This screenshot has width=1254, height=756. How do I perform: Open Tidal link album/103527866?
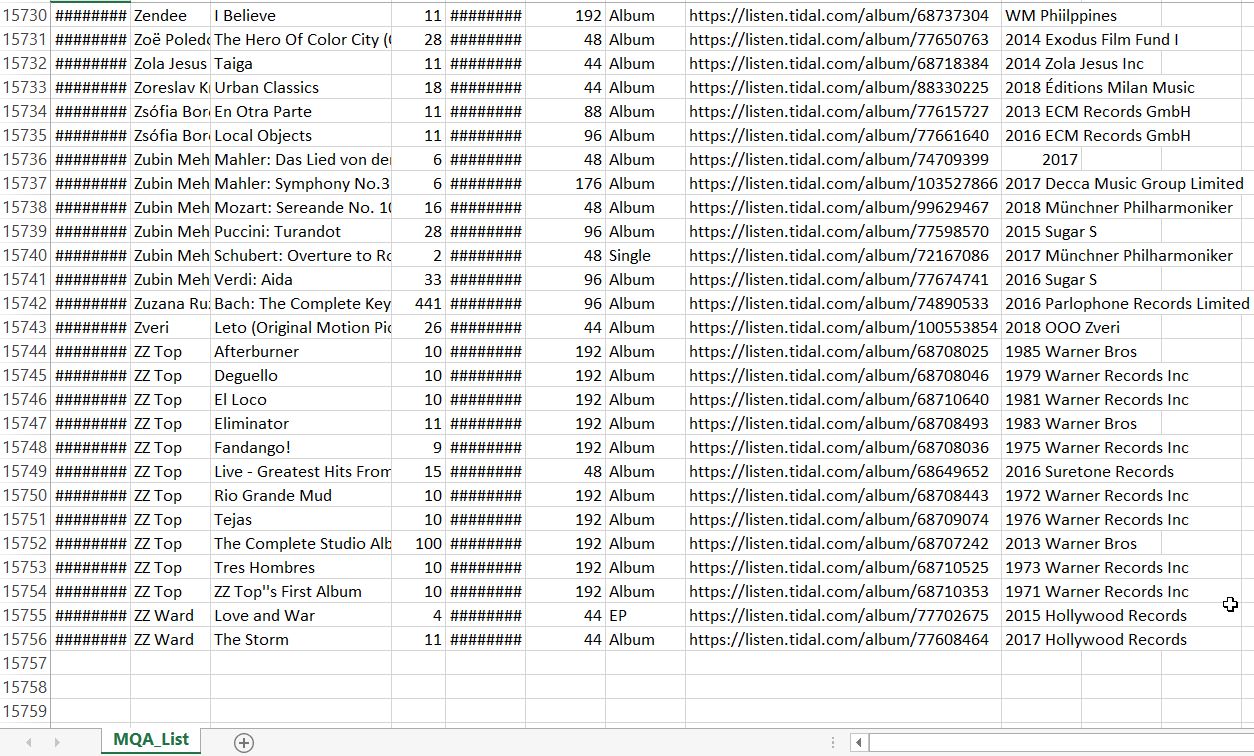[x=844, y=184]
